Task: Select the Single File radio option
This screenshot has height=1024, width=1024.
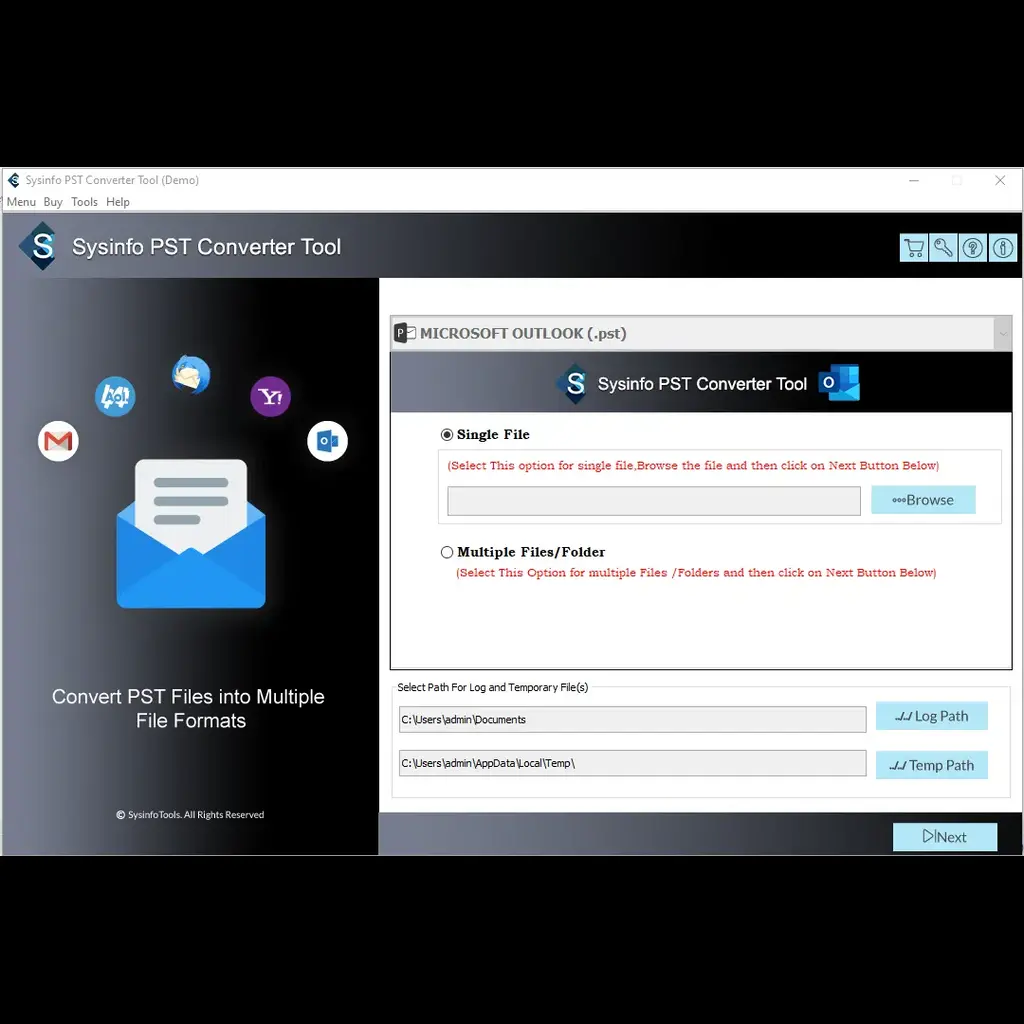Action: click(447, 435)
